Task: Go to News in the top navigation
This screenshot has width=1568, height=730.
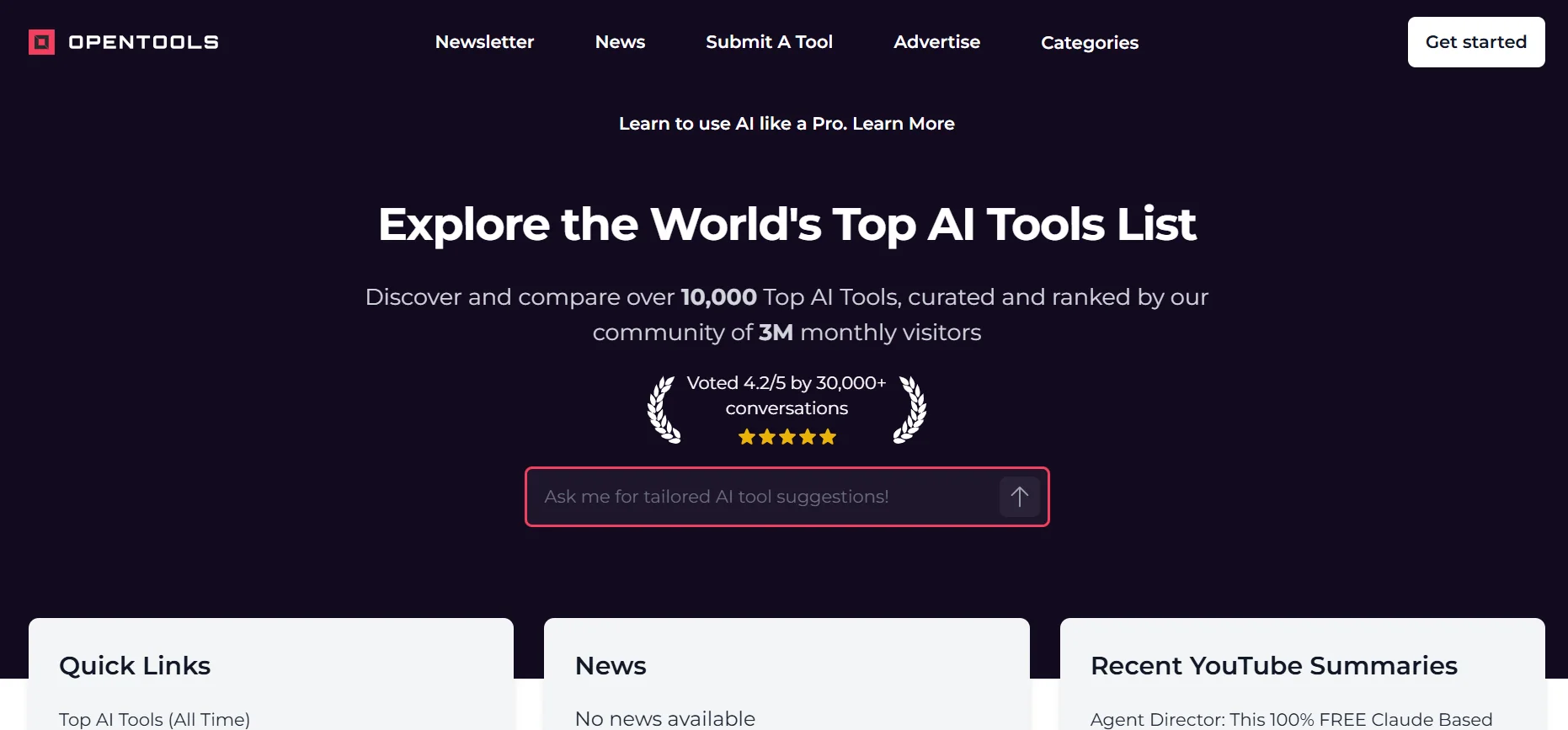Action: [620, 42]
